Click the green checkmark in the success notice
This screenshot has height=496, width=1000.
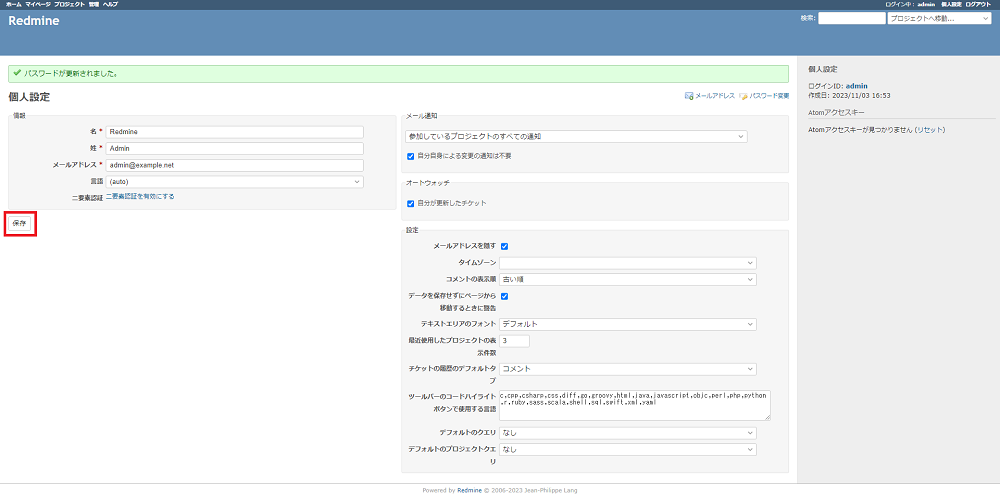(x=17, y=73)
